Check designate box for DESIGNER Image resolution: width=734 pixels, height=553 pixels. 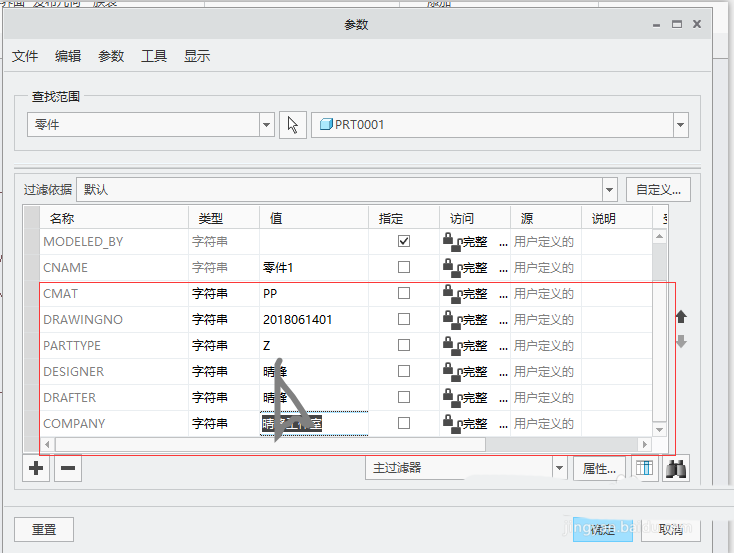404,371
